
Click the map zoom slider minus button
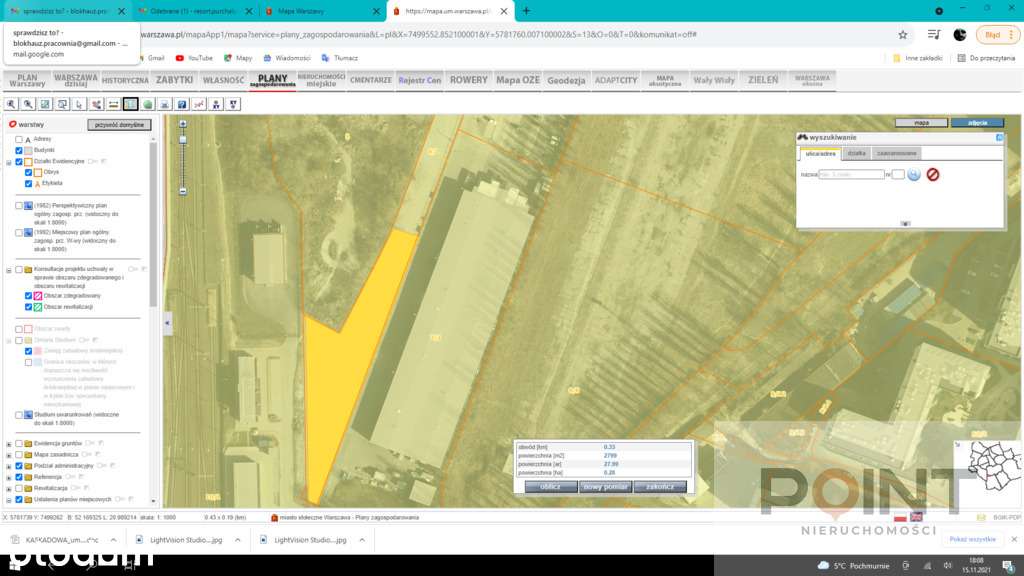pos(183,191)
